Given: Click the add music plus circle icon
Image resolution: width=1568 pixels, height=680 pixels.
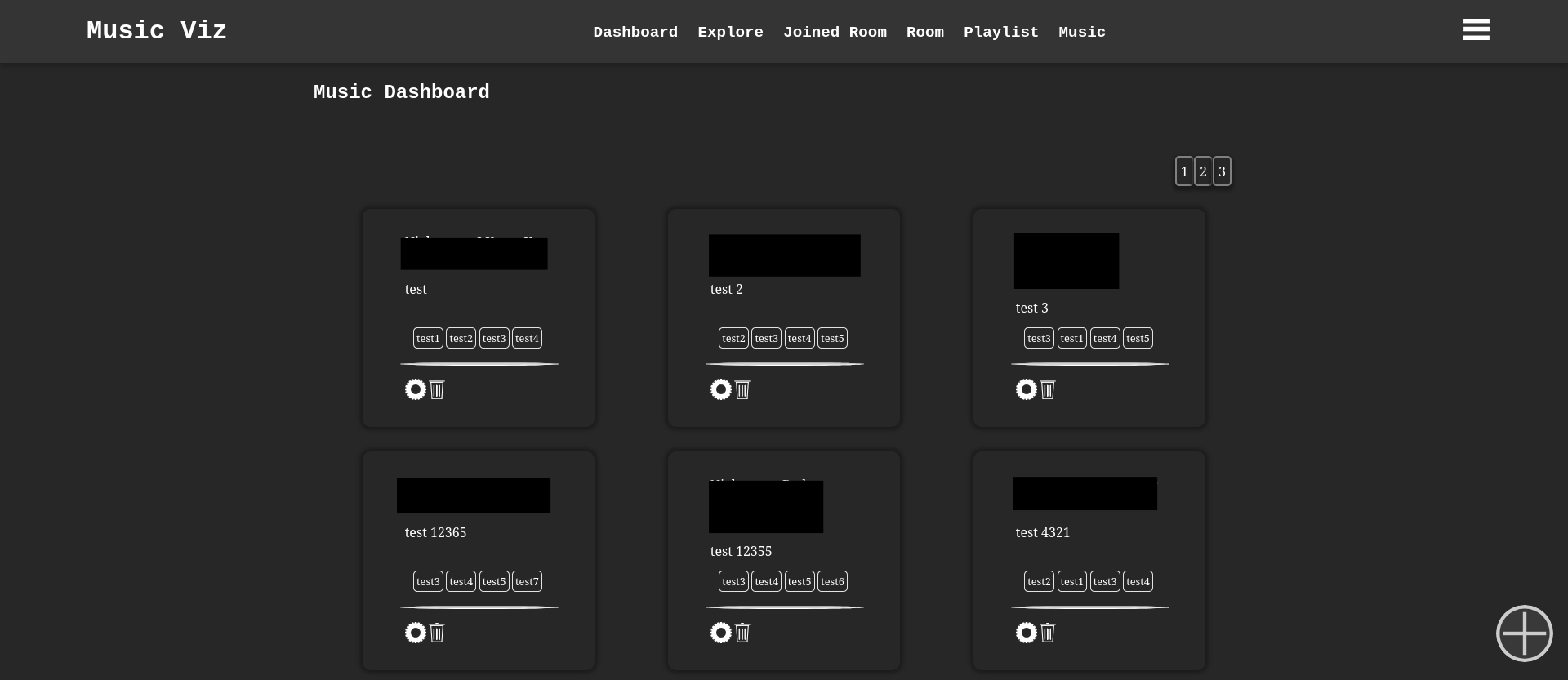Looking at the screenshot, I should coord(1524,633).
